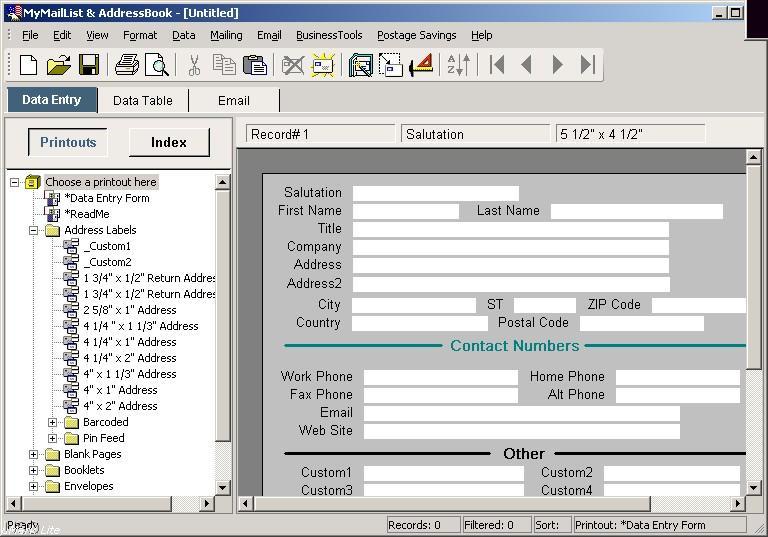
Task: Expand the Barcoded folder
Action: click(52, 422)
